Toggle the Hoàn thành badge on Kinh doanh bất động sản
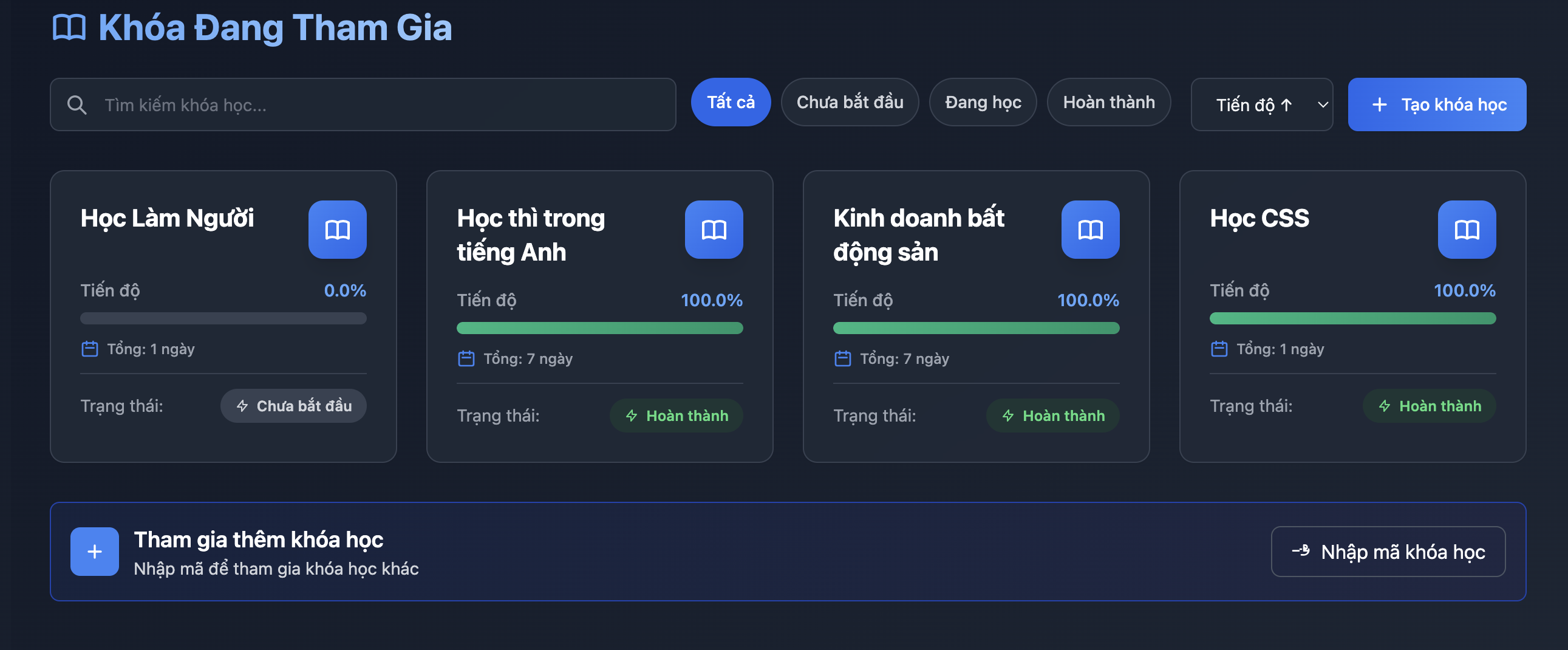 pyautogui.click(x=1052, y=415)
